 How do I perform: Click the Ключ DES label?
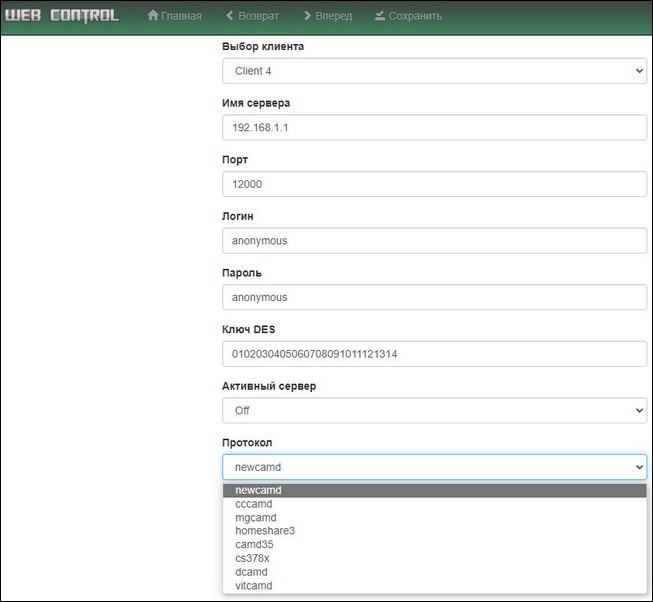[249, 329]
